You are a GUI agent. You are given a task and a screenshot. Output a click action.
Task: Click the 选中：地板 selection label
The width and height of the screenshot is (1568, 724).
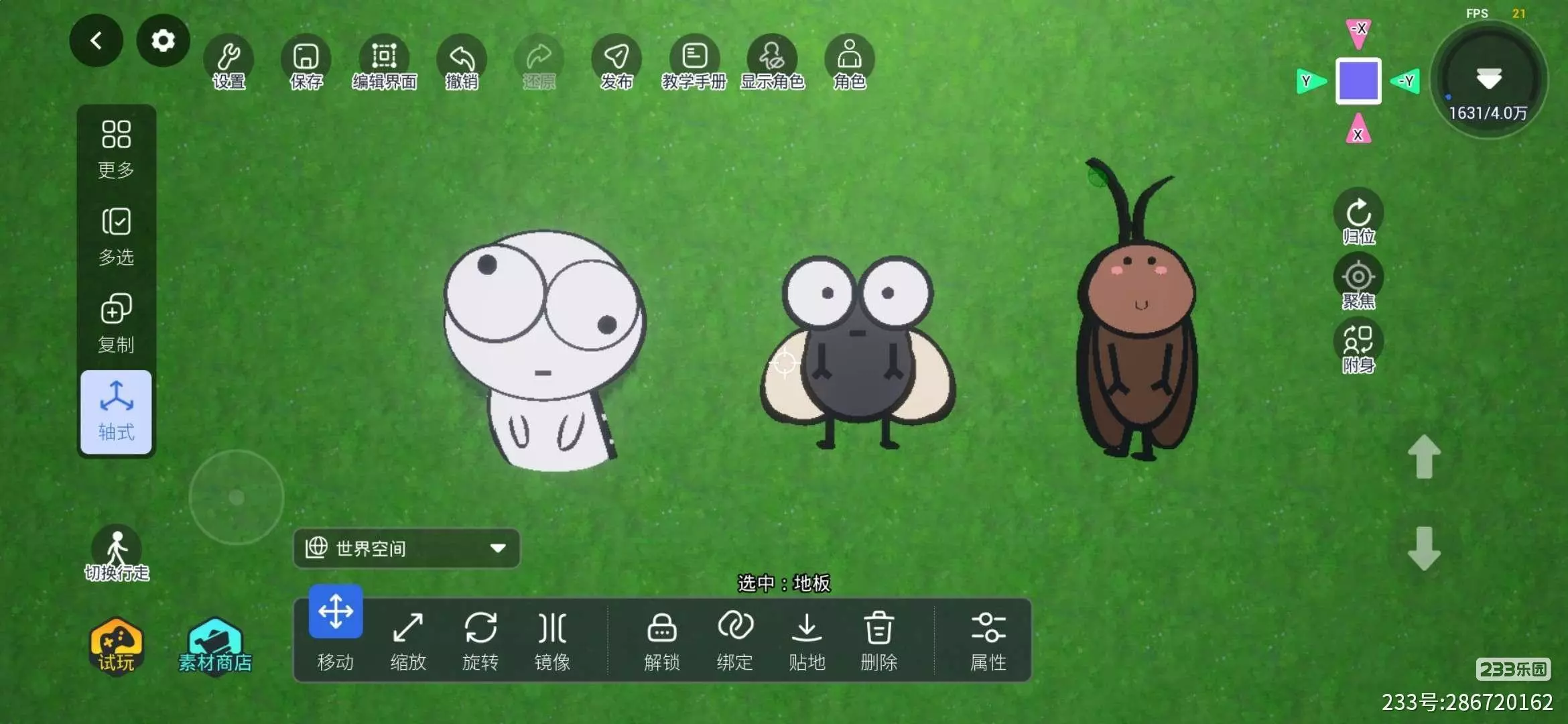click(783, 583)
